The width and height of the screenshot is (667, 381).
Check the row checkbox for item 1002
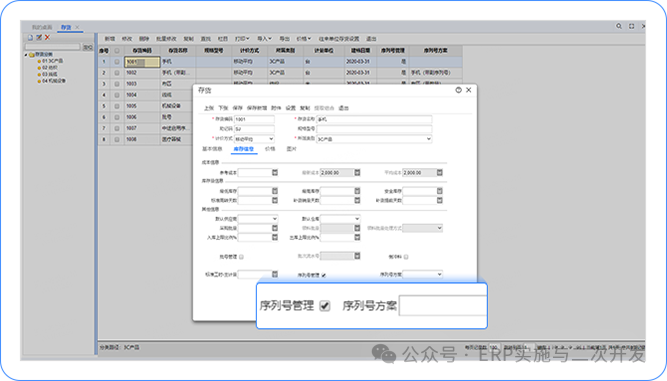coord(117,73)
